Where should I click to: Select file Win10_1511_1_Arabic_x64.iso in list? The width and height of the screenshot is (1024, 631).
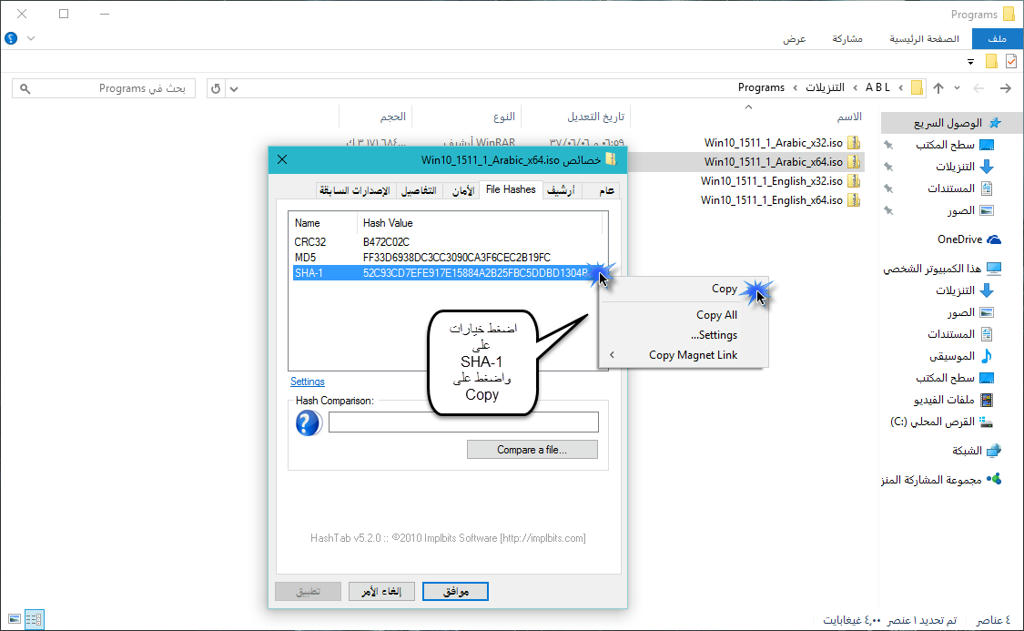click(x=773, y=161)
